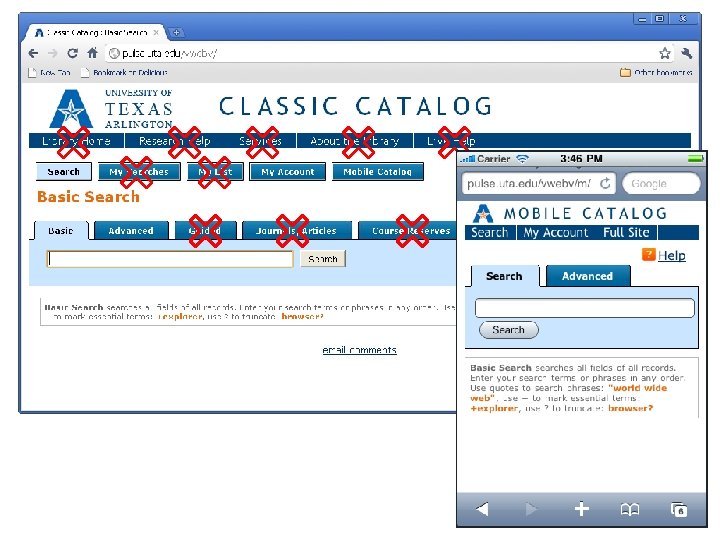The image size is (720, 540).
Task: Open My List in Classic Catalog
Action: click(215, 172)
